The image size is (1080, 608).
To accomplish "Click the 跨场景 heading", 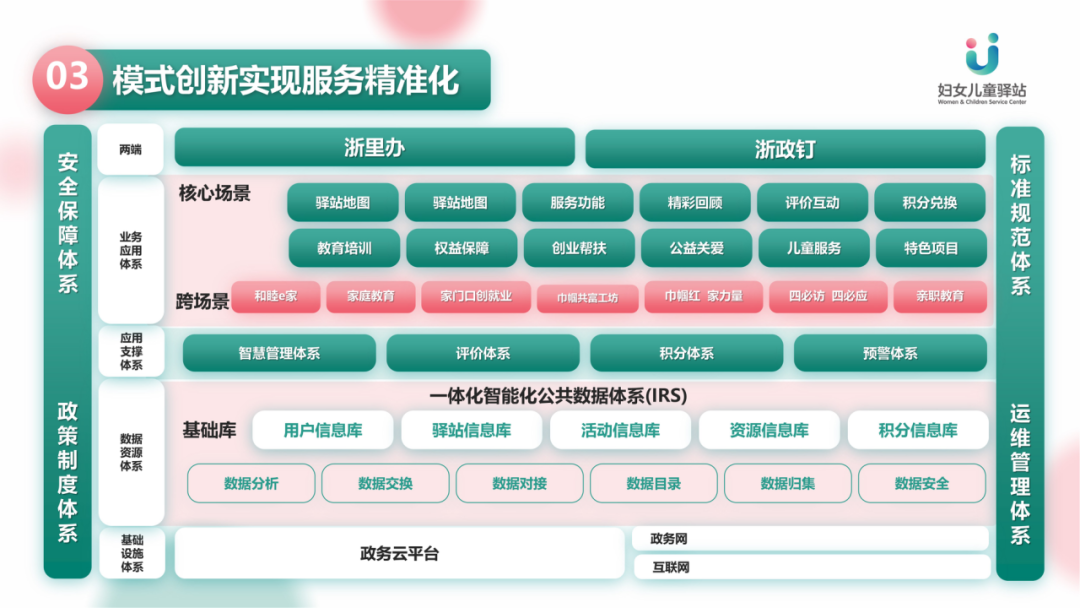I will [x=202, y=302].
